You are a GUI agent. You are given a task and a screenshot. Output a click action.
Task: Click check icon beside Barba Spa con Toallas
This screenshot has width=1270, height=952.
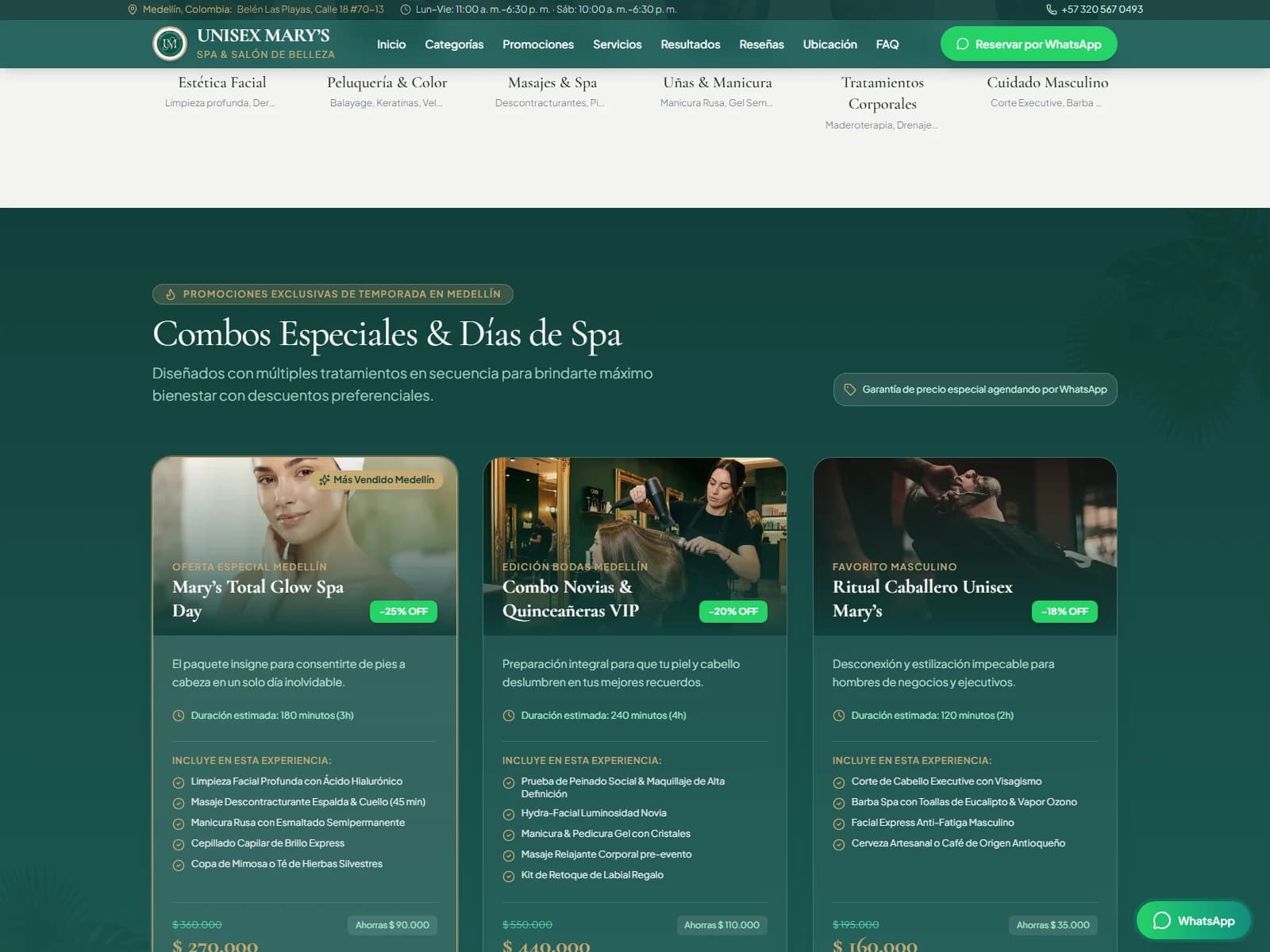(839, 804)
